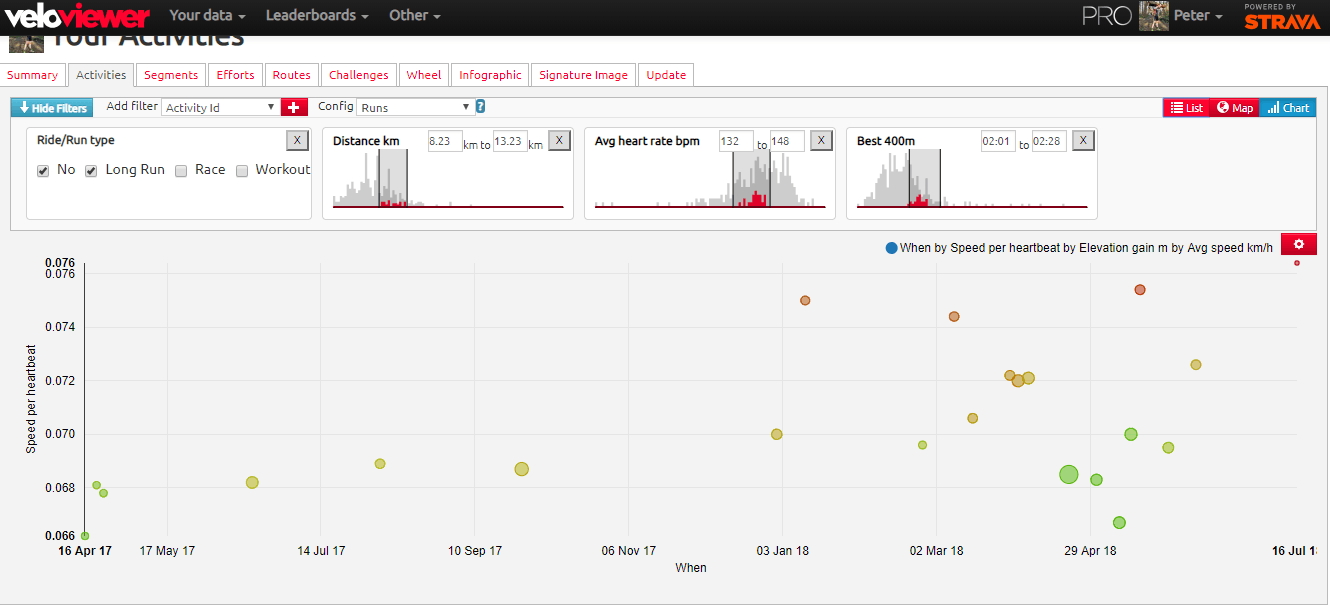Open the Your data menu
The image size is (1330, 607).
click(x=208, y=16)
